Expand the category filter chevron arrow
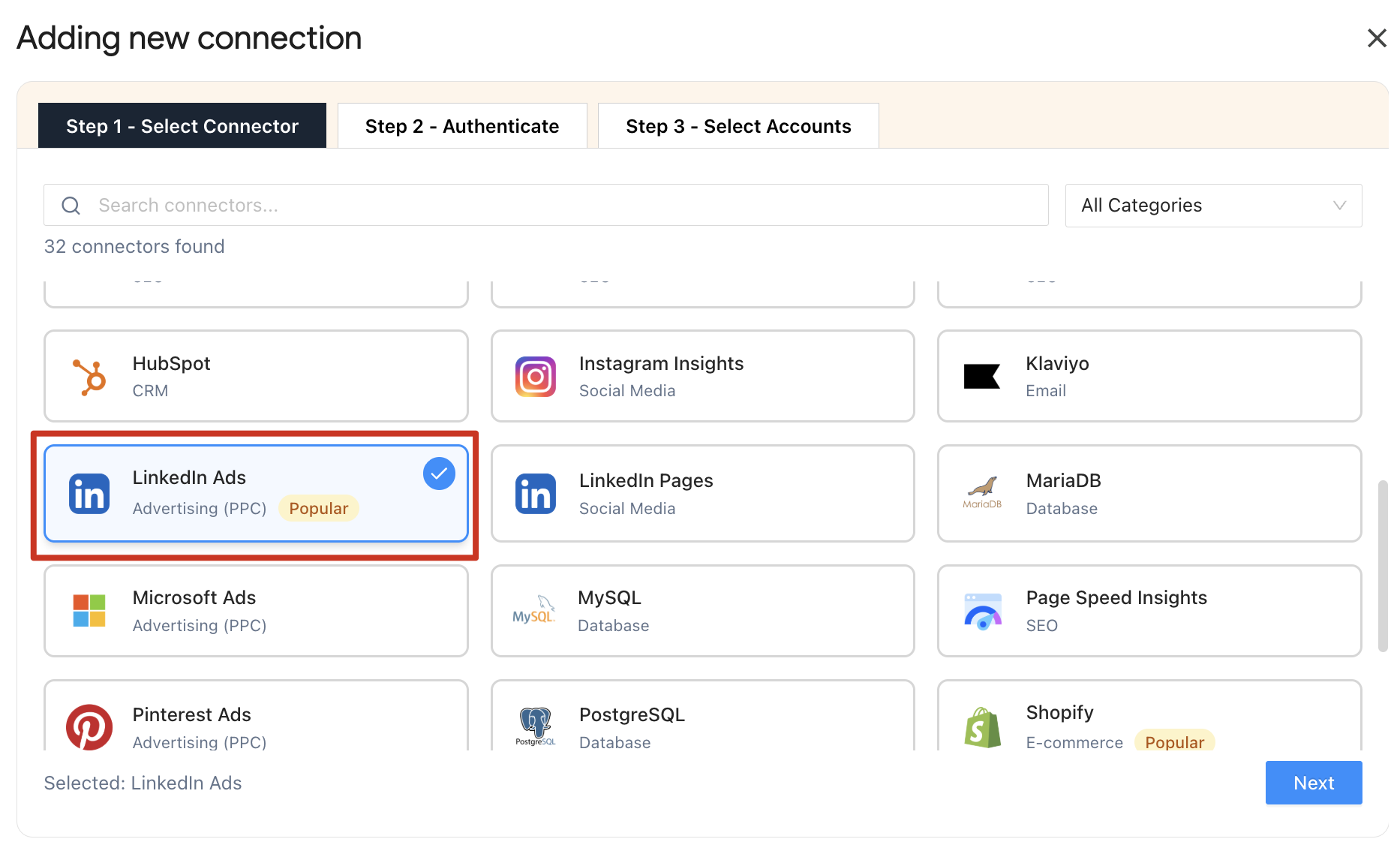 1339,206
